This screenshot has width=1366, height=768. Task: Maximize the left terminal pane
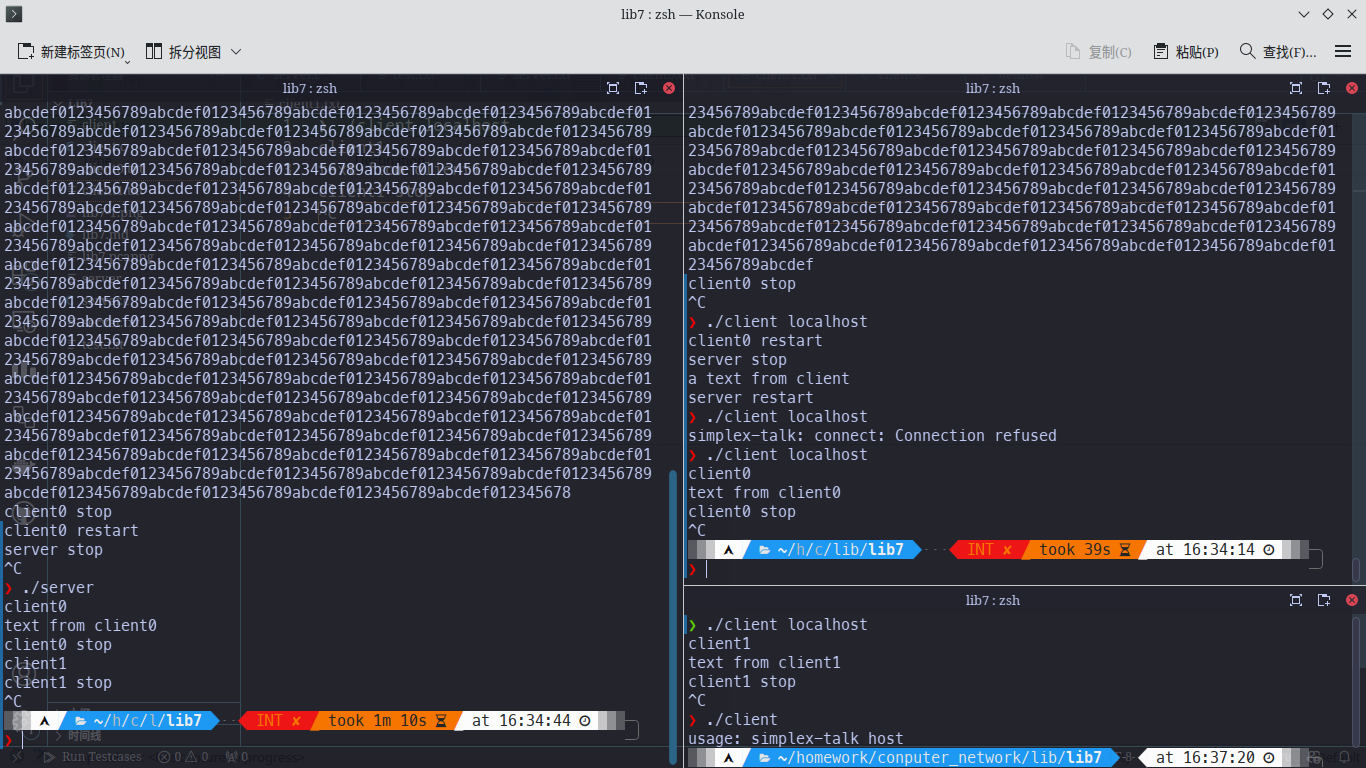[613, 88]
